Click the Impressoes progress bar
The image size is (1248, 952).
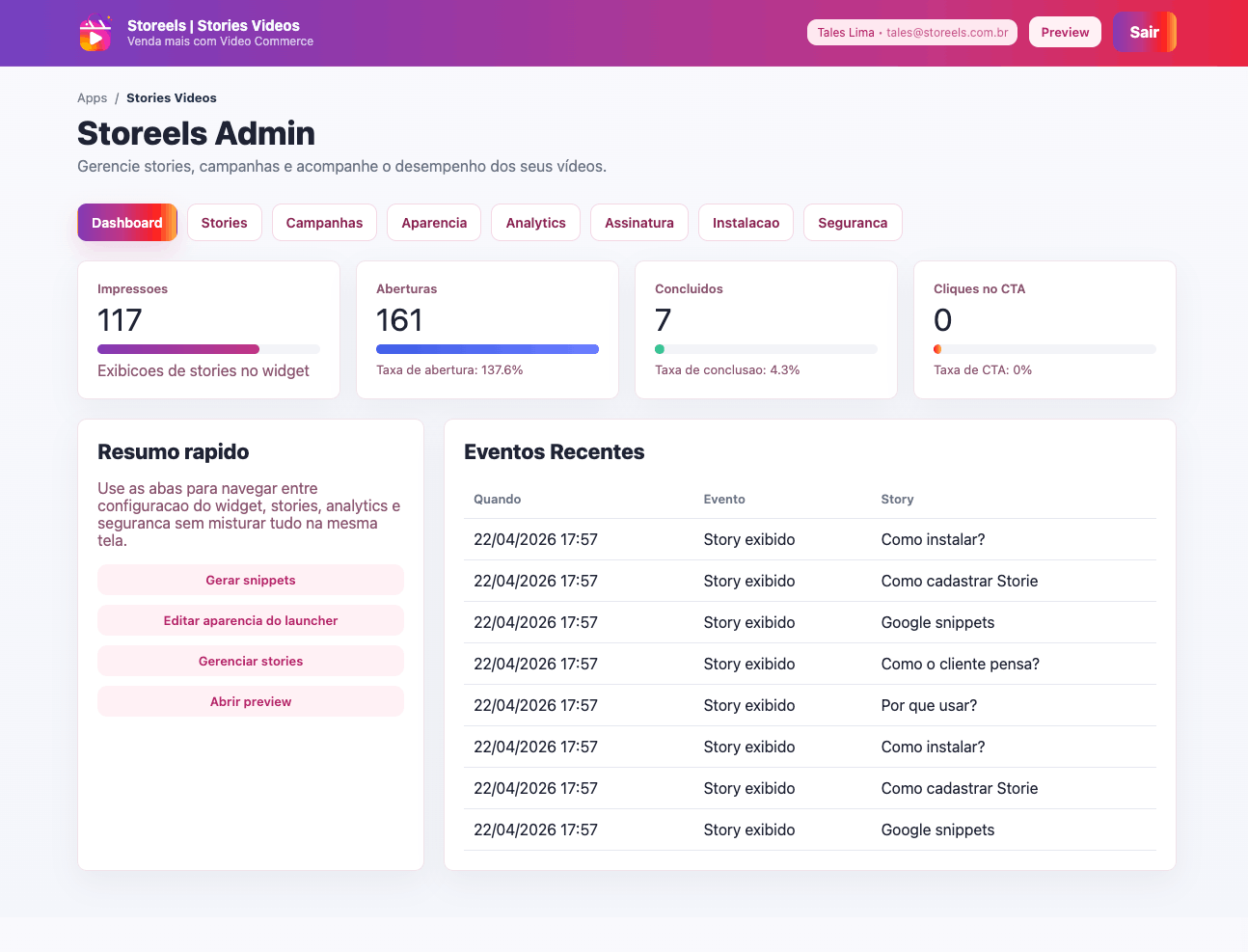[x=208, y=349]
